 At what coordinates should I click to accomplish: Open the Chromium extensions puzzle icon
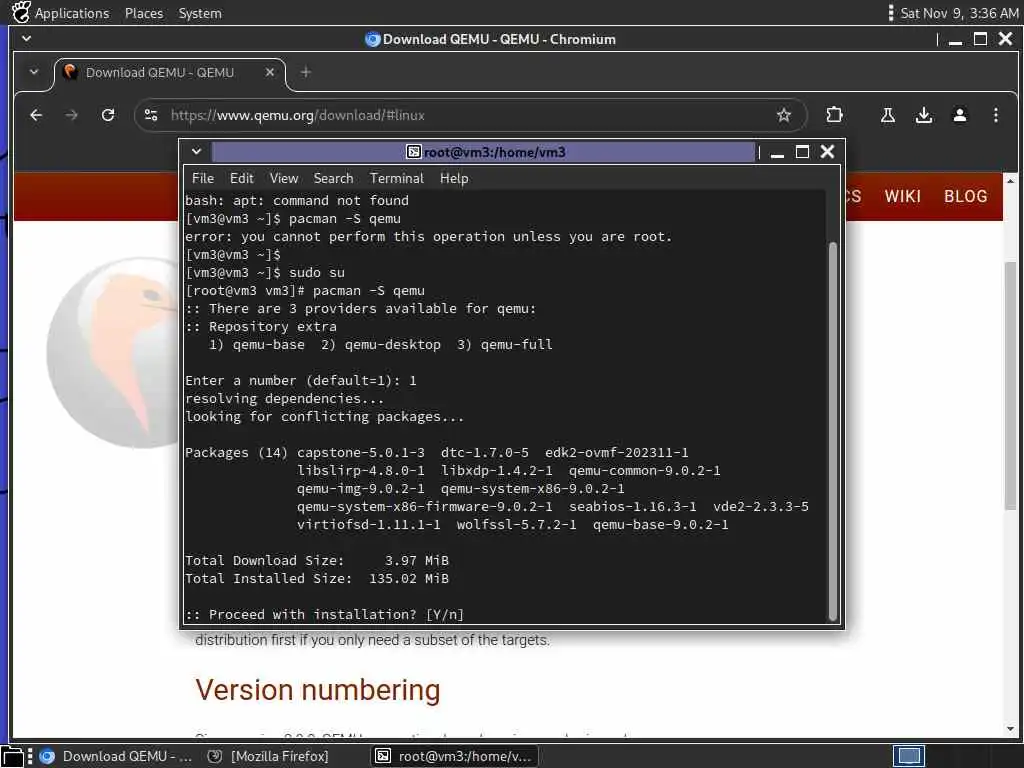coord(834,116)
